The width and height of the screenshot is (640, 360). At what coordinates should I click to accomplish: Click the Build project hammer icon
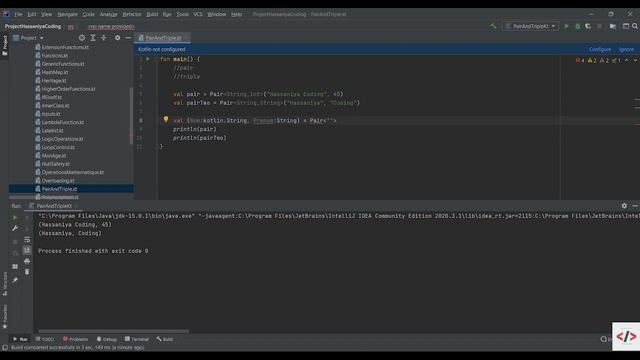pyautogui.click(x=493, y=26)
